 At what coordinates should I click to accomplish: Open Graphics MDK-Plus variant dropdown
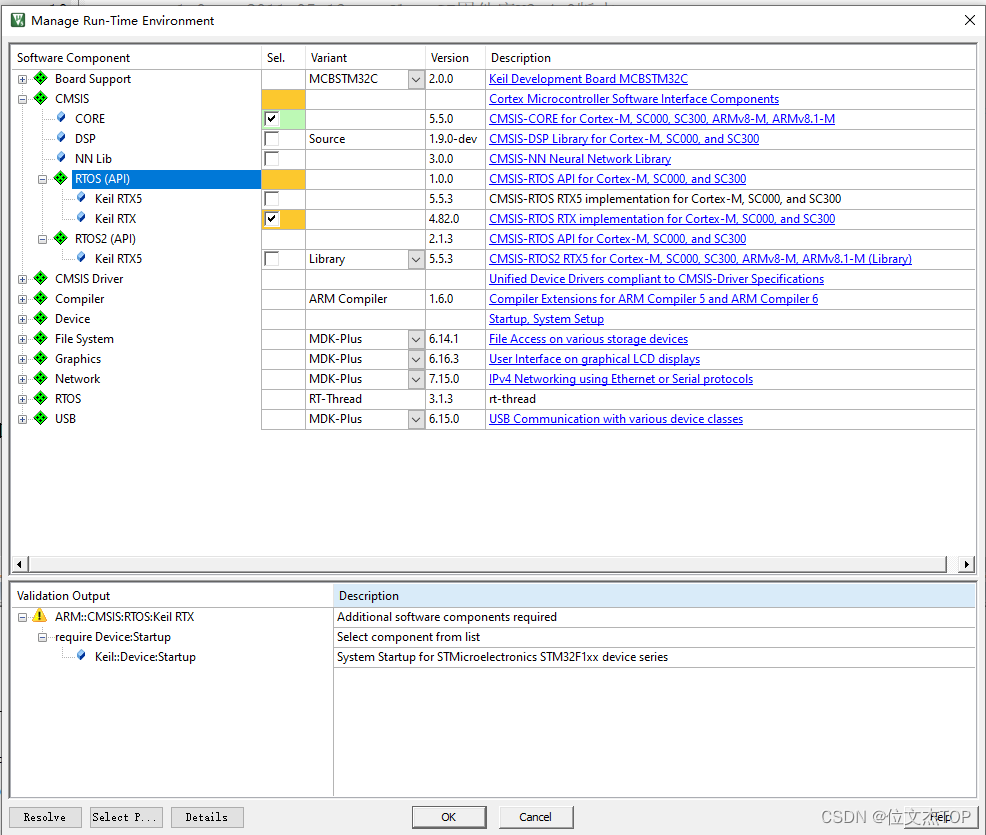(x=416, y=359)
